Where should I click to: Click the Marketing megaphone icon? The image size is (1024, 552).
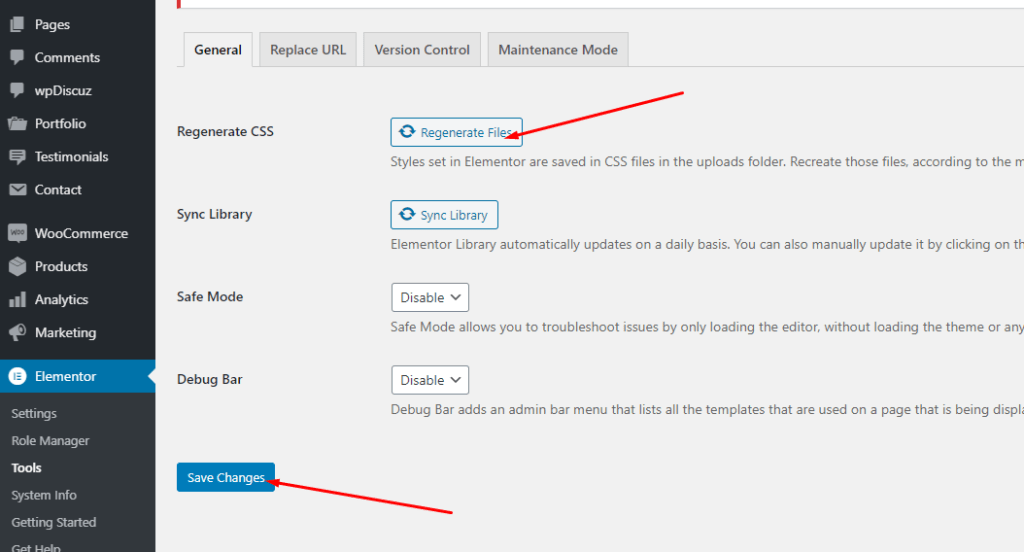18,333
